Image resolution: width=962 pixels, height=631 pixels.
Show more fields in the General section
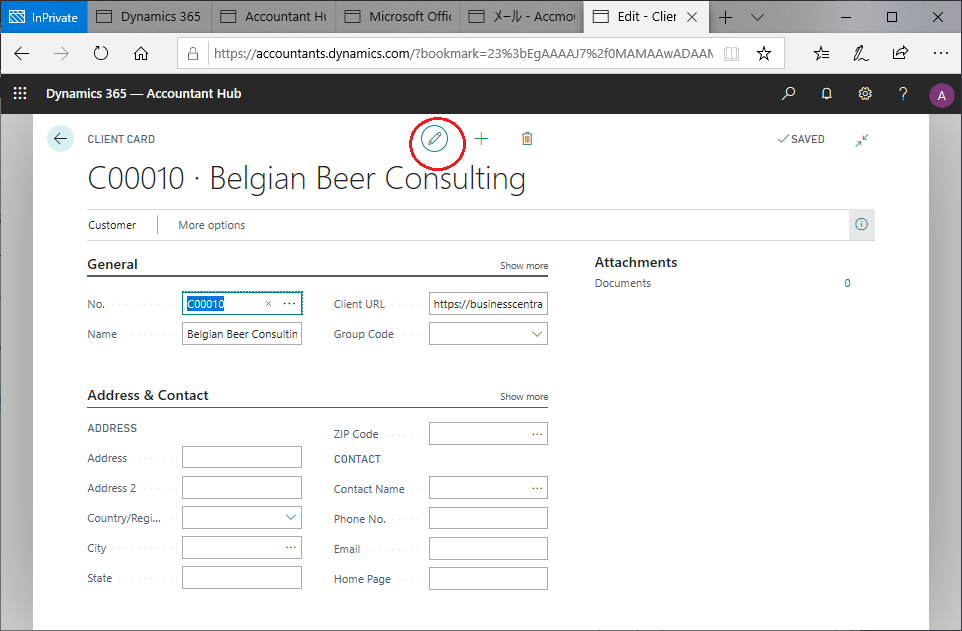[x=524, y=266]
